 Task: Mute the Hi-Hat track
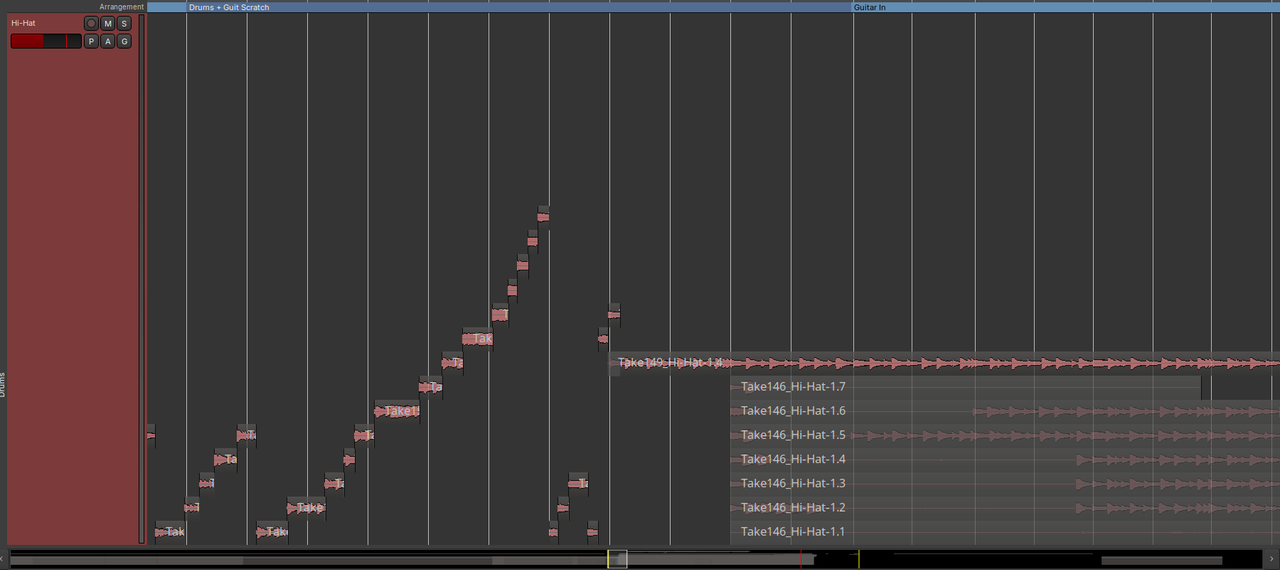click(x=108, y=24)
